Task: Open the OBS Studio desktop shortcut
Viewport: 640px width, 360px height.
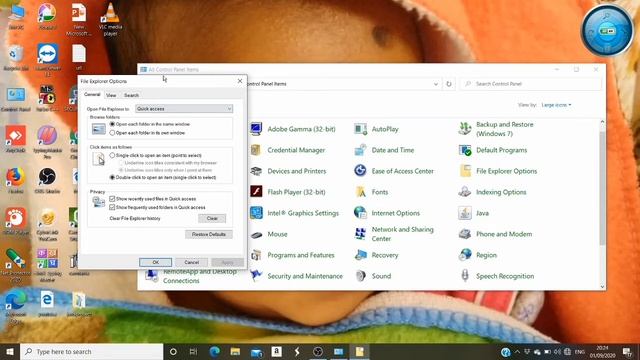Action: pos(47,180)
